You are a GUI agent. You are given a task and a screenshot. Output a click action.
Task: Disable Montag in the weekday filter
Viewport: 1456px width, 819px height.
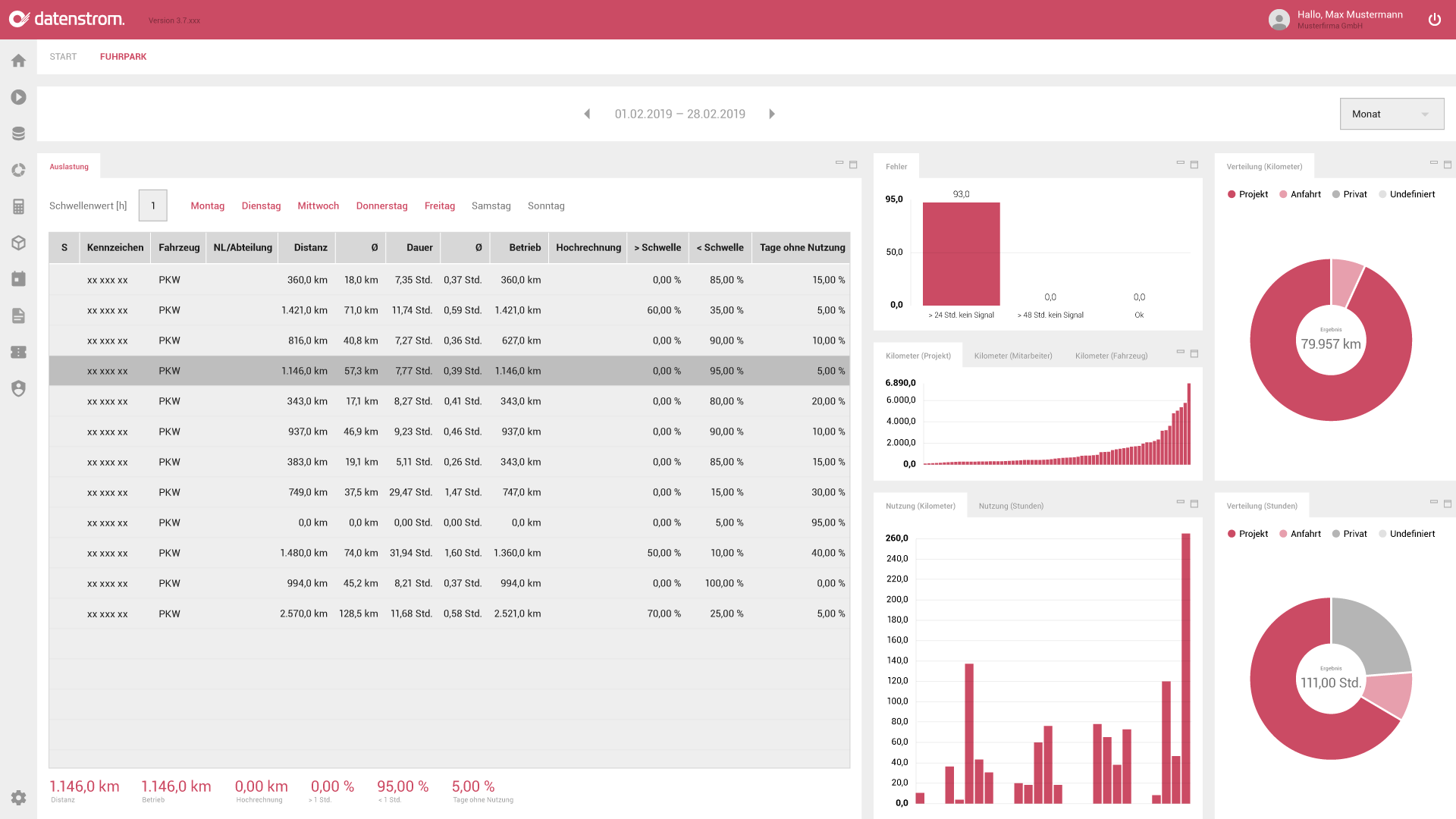click(x=208, y=206)
